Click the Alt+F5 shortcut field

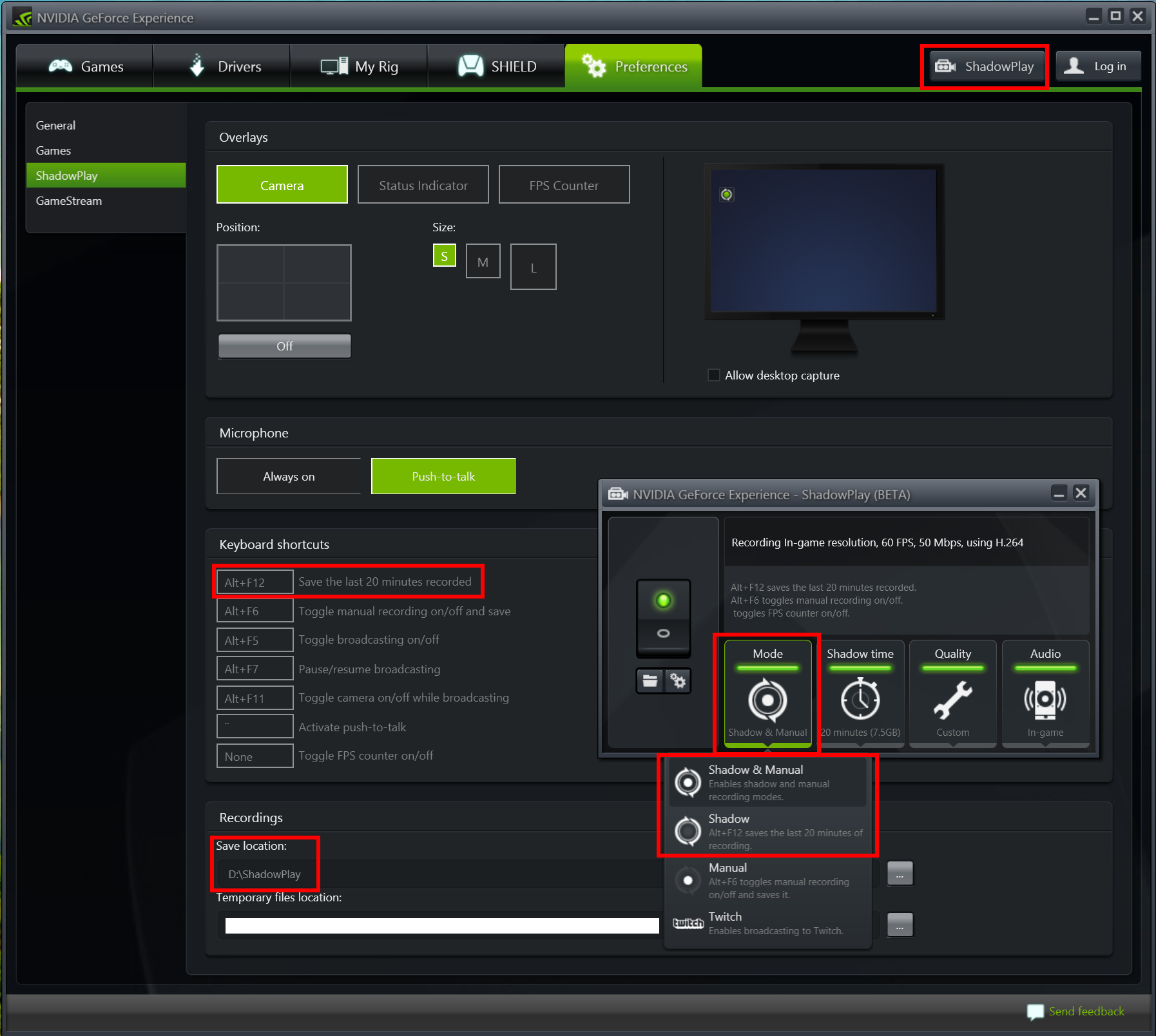coord(255,640)
